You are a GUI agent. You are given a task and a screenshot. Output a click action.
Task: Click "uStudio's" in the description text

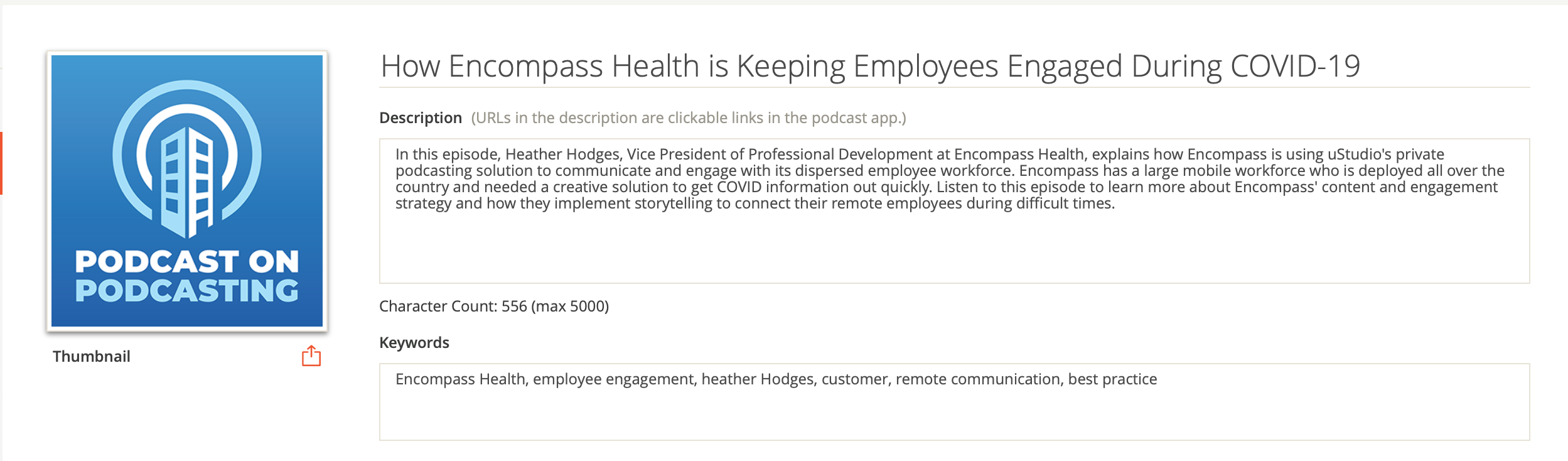pos(1359,155)
